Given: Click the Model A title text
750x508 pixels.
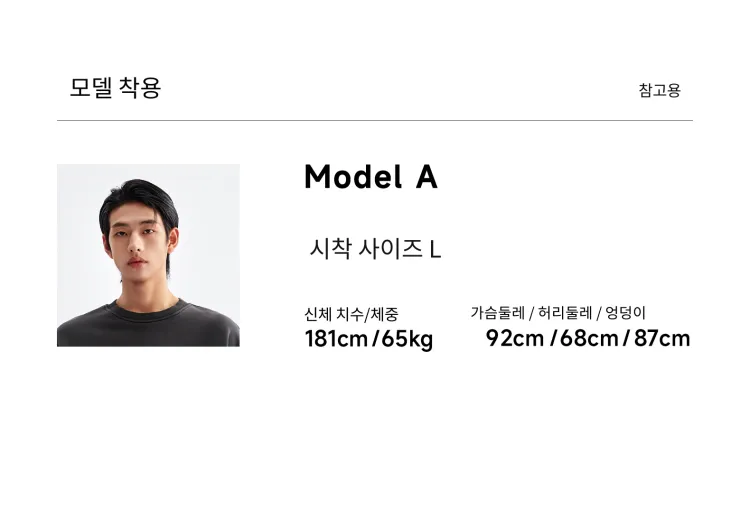Looking at the screenshot, I should coord(371,177).
